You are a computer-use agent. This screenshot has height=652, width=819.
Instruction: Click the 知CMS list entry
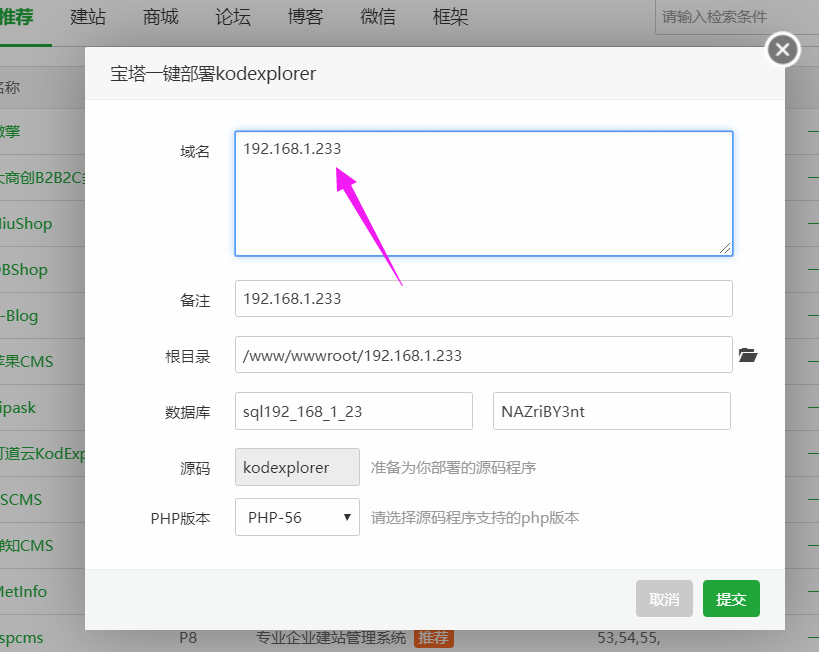click(x=27, y=545)
